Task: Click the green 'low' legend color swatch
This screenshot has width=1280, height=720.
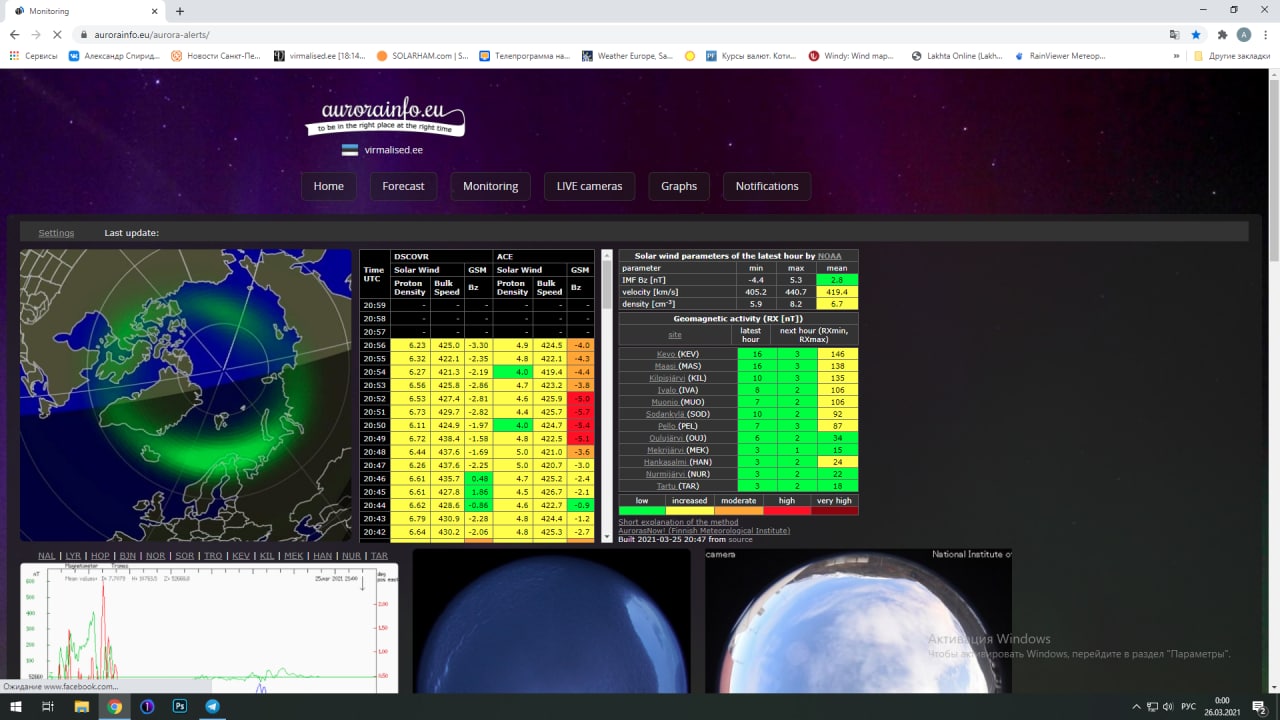Action: click(642, 511)
